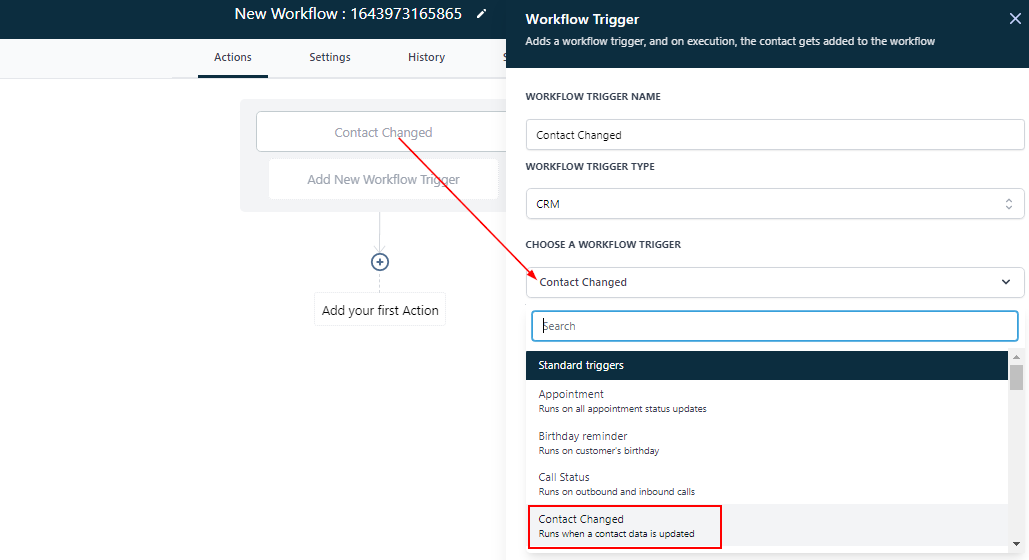Click the trigger list scroll up arrow
Image resolution: width=1029 pixels, height=560 pixels.
[x=1016, y=357]
